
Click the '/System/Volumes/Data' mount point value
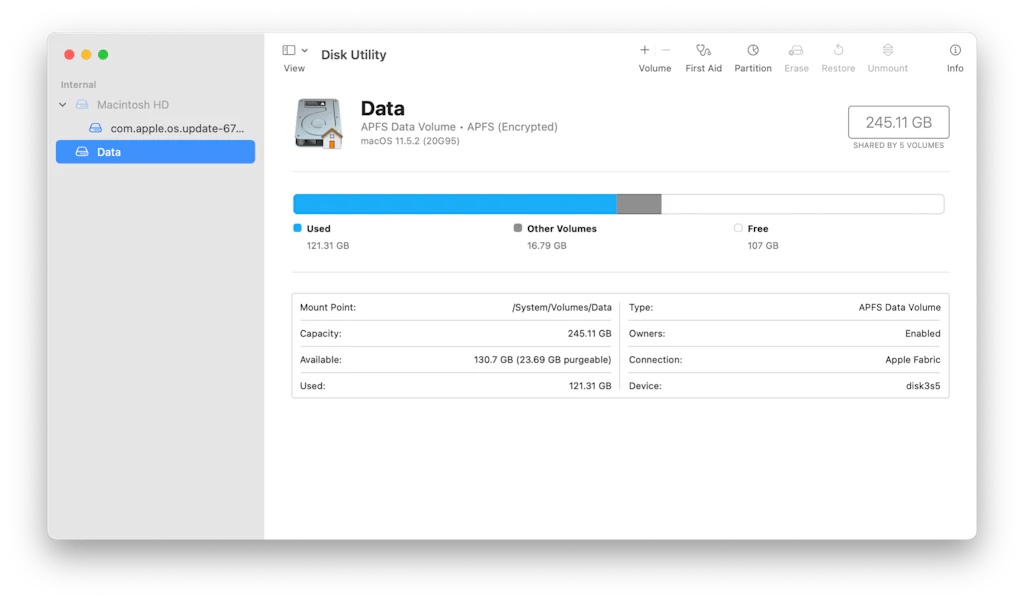click(562, 307)
